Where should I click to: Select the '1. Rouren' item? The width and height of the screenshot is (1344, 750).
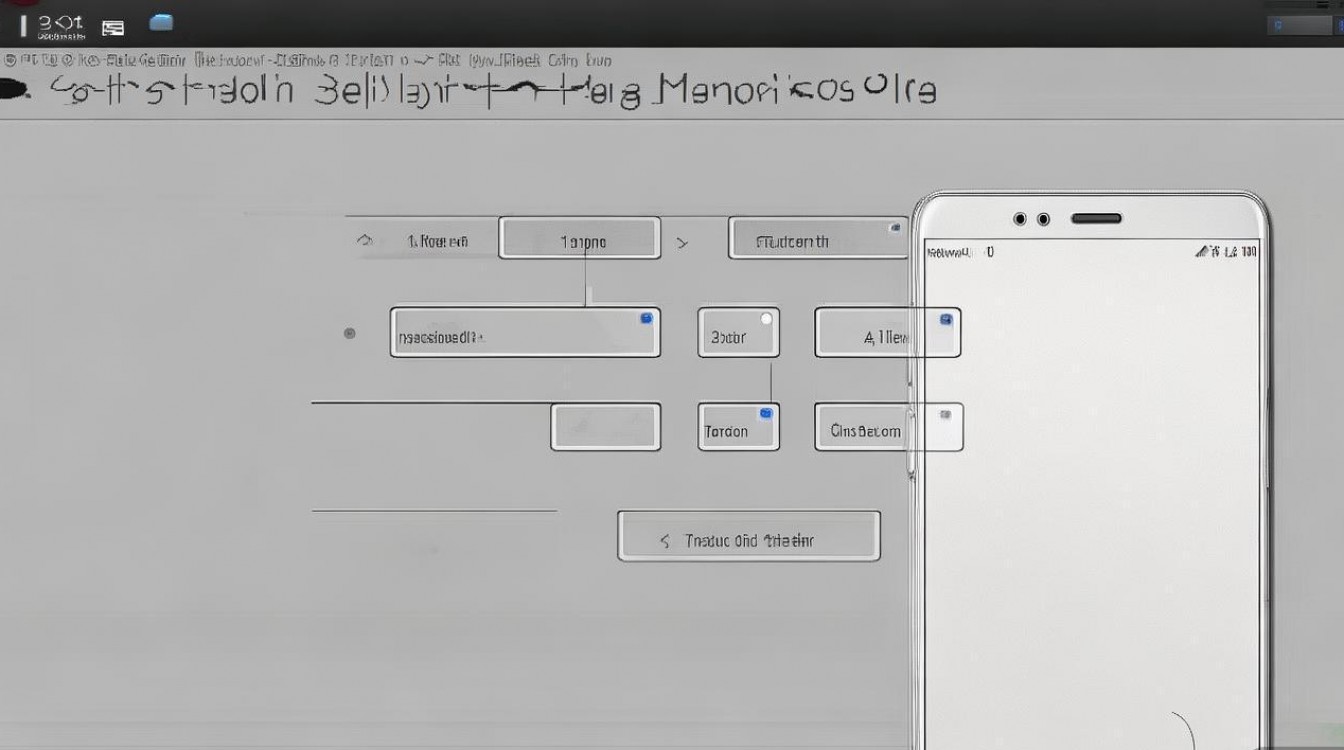coord(437,241)
